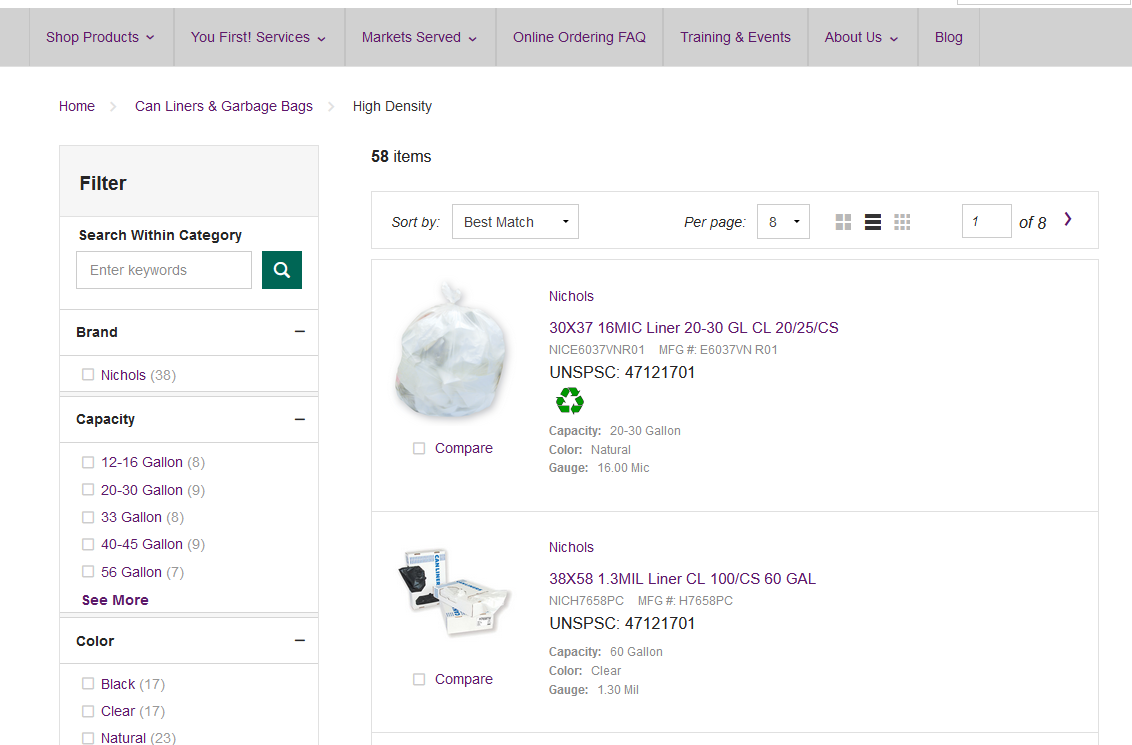Expand You First! Services menu
The image size is (1132, 745).
pos(258,38)
